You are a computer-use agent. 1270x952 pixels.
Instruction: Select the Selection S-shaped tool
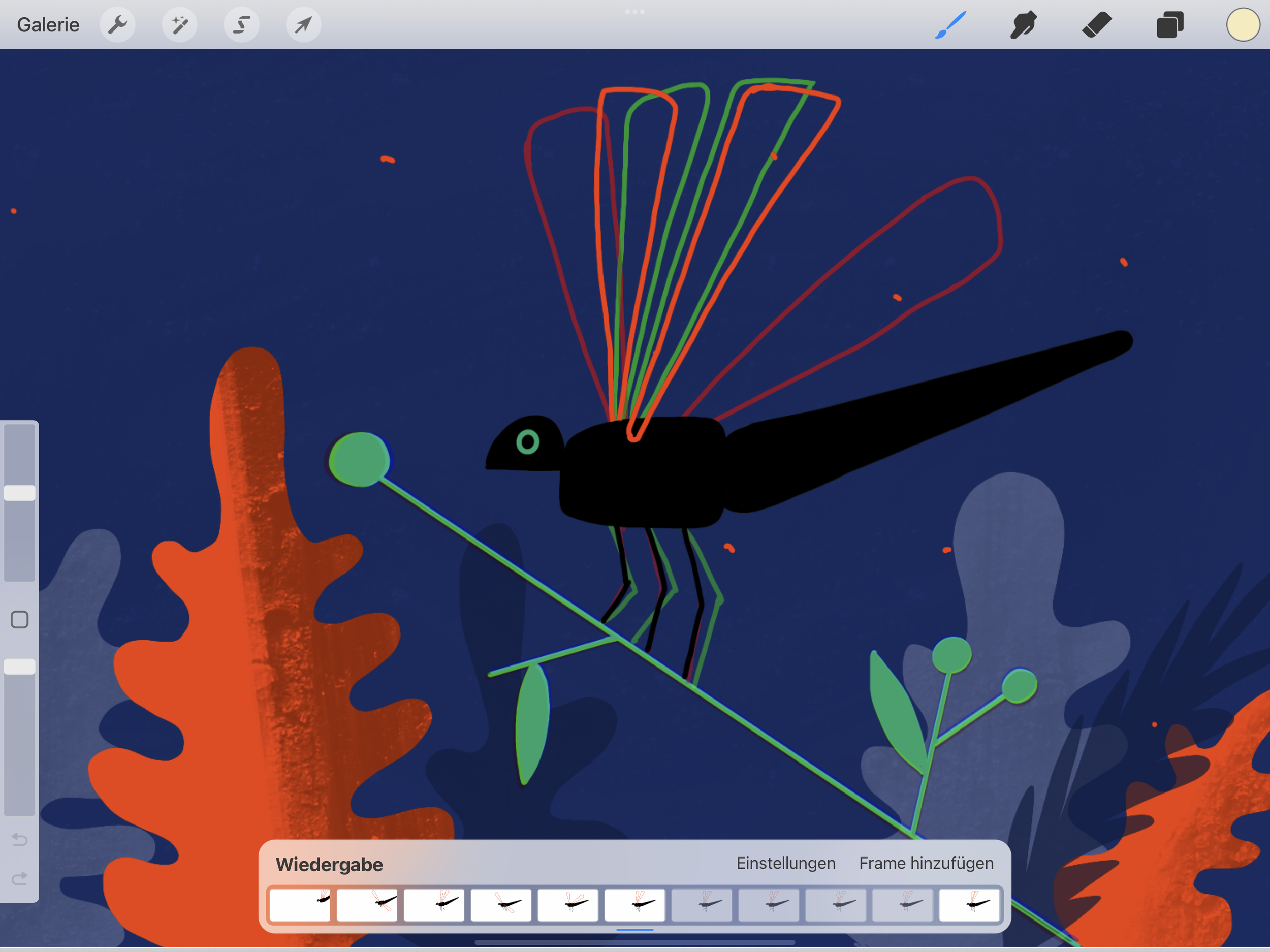pyautogui.click(x=242, y=25)
